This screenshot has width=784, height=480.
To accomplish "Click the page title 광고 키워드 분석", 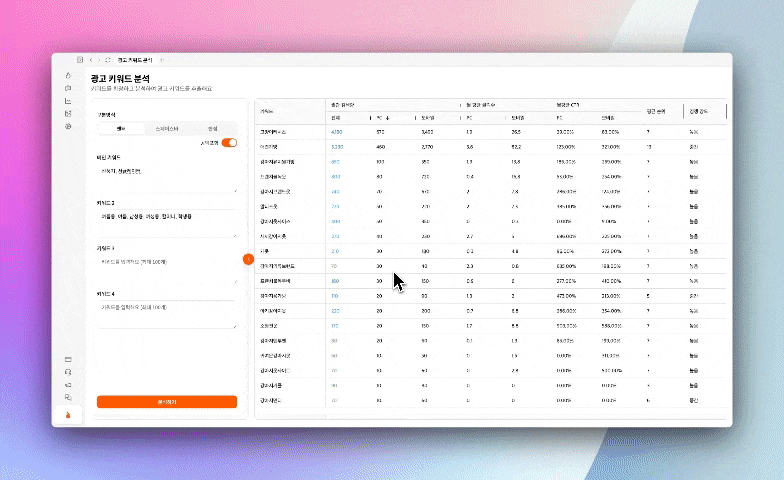I will (x=120, y=78).
